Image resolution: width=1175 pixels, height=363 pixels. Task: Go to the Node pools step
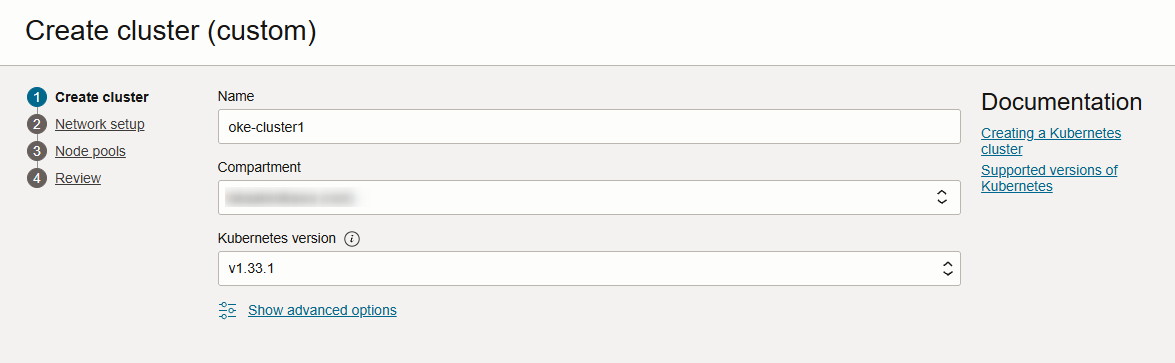pyautogui.click(x=90, y=152)
